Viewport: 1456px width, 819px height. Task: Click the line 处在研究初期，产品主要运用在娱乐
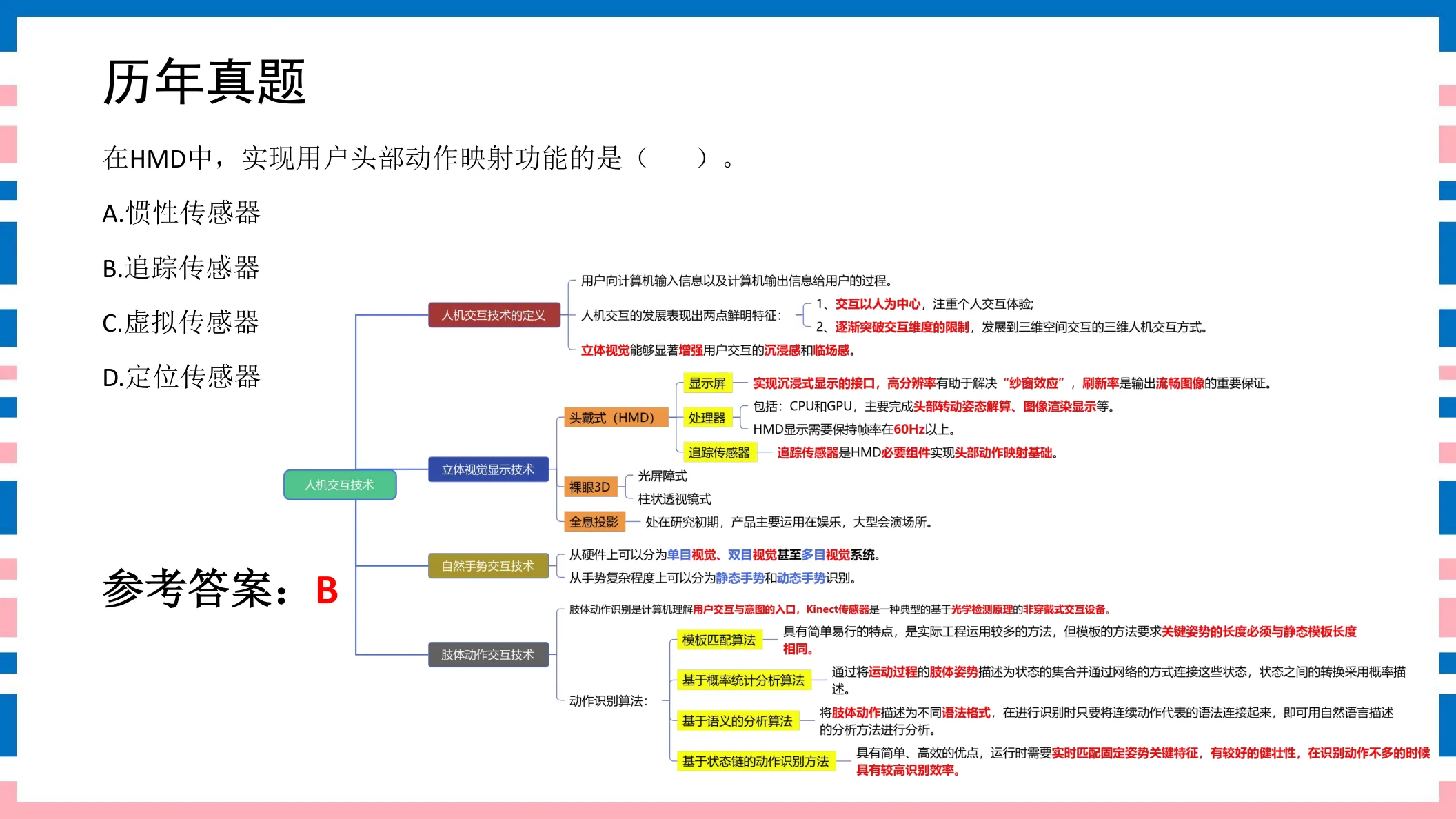point(790,522)
